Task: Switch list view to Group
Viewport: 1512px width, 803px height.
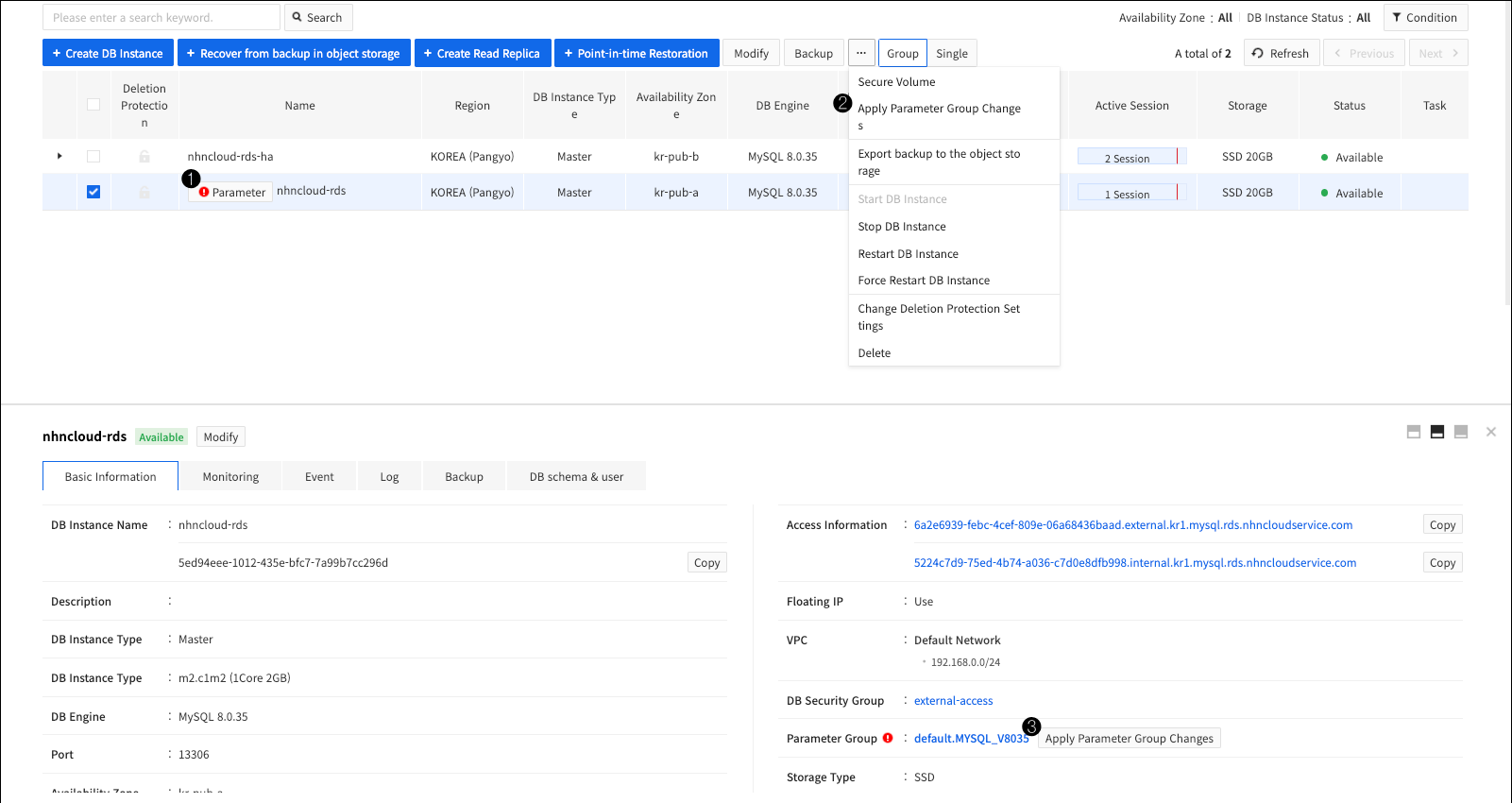Action: coord(902,53)
